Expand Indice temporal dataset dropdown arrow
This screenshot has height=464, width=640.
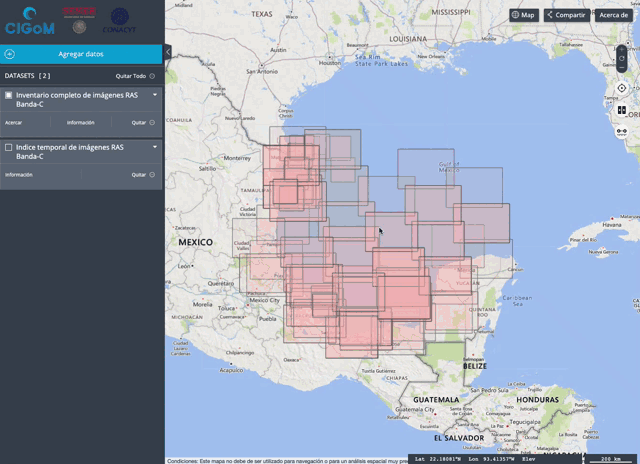(155, 147)
